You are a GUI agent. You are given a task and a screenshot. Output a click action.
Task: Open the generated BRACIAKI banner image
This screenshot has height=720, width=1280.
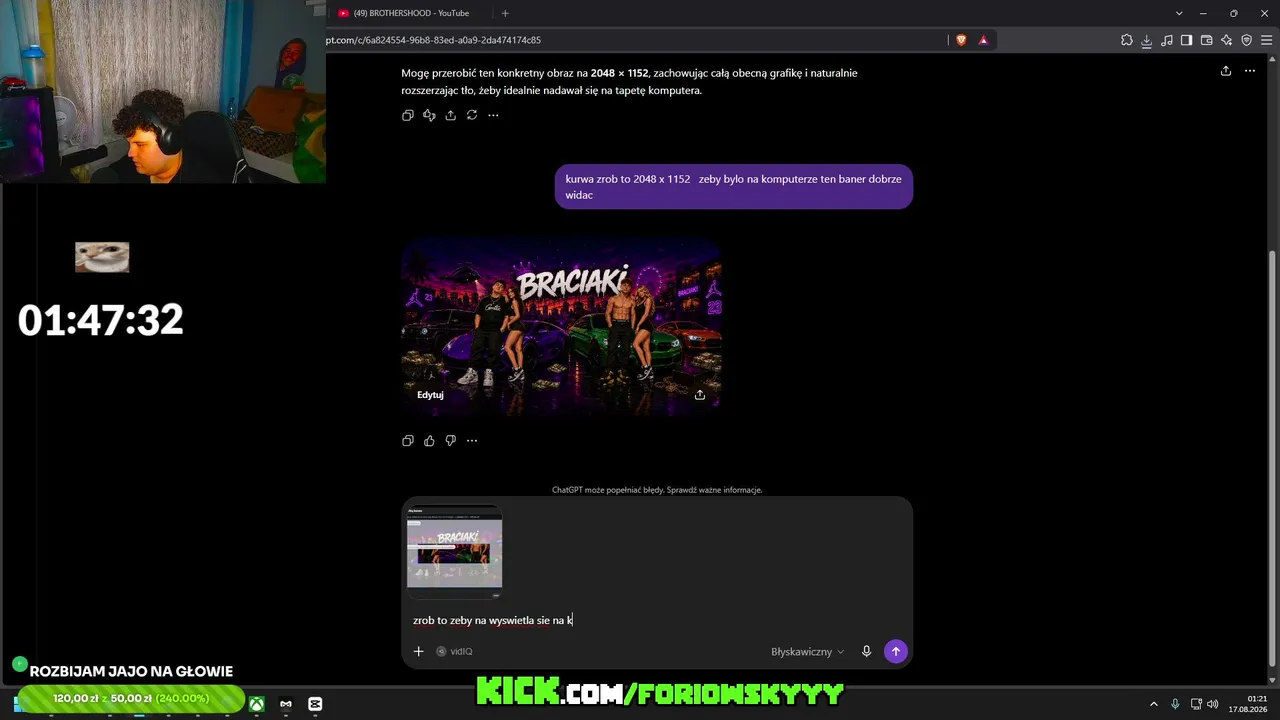(x=561, y=325)
